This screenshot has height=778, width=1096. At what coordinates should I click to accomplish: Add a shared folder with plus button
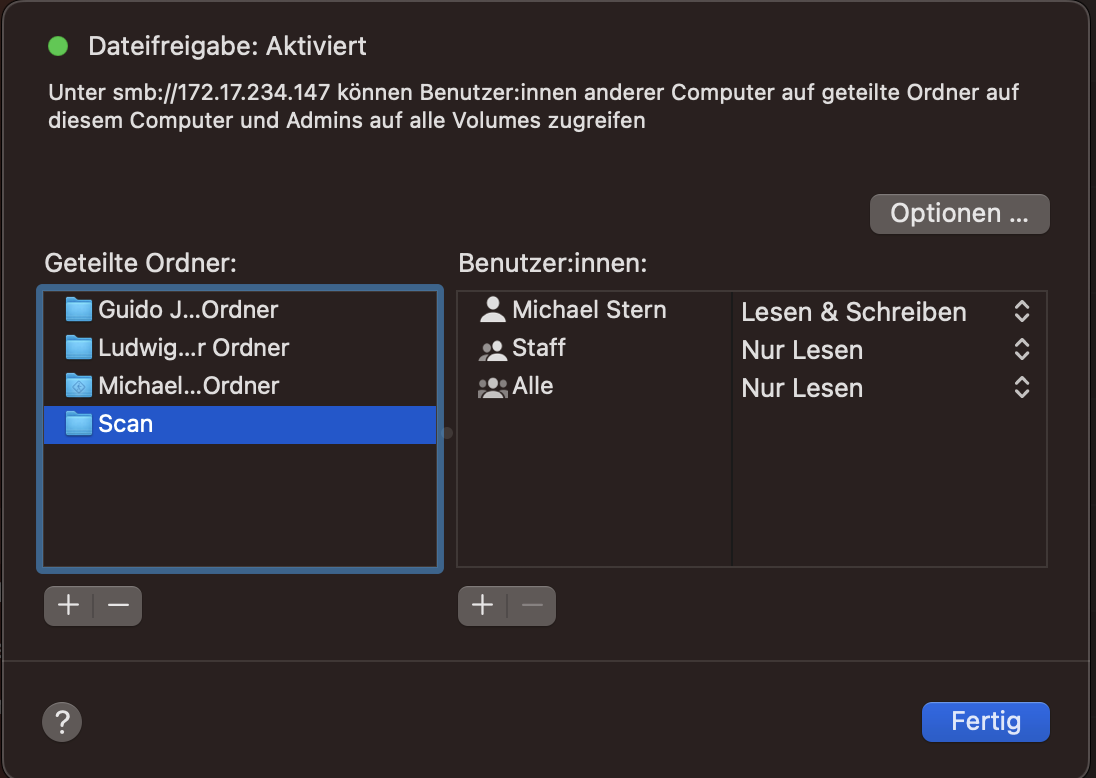[68, 605]
